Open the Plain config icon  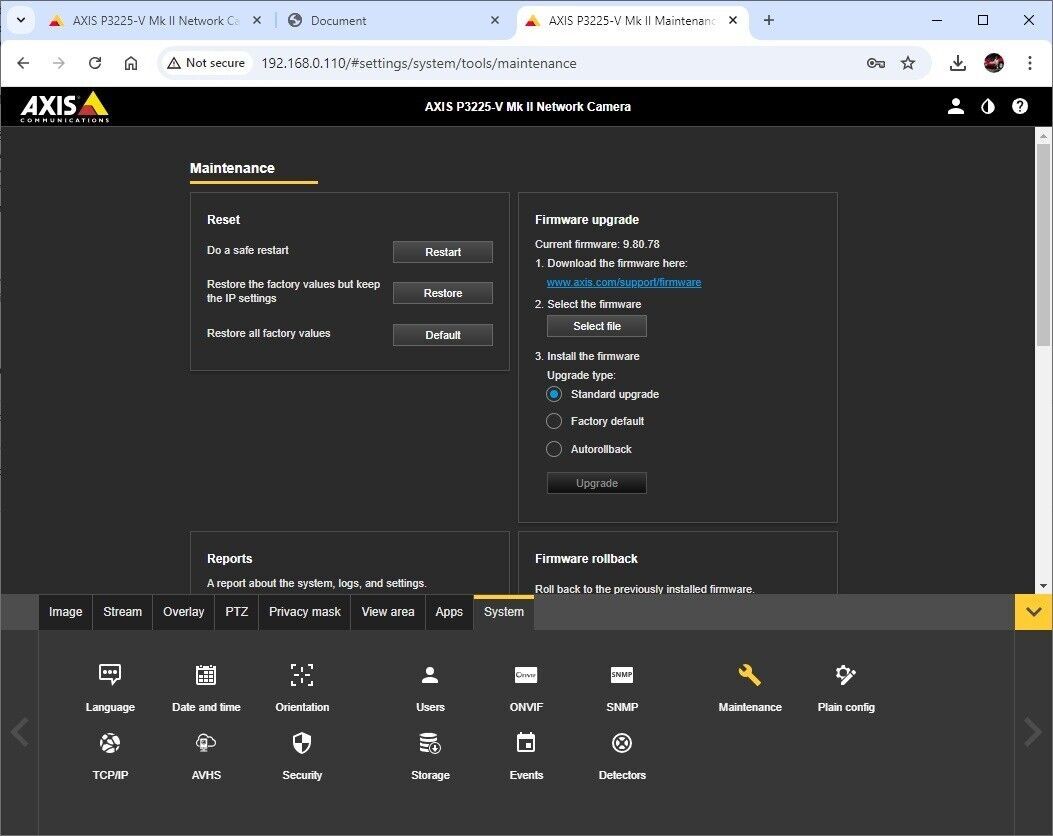[845, 674]
